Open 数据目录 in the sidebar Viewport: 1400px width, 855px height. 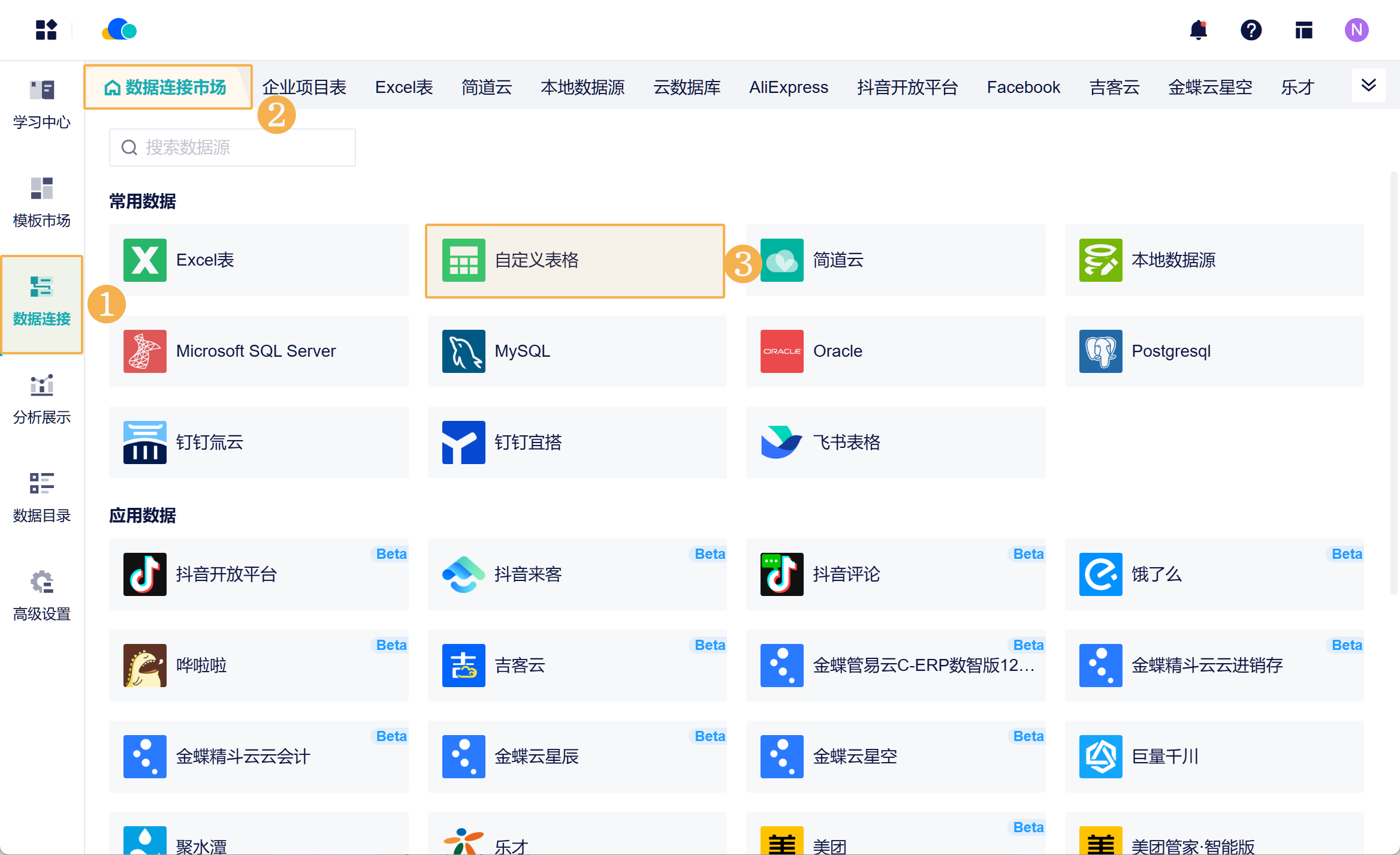click(x=42, y=498)
